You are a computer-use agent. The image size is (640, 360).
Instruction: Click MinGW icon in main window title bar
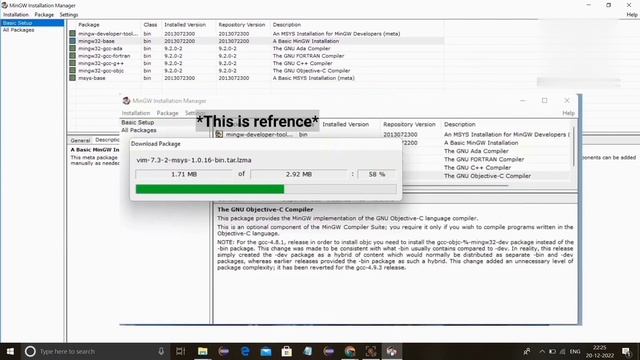[x=4, y=5]
